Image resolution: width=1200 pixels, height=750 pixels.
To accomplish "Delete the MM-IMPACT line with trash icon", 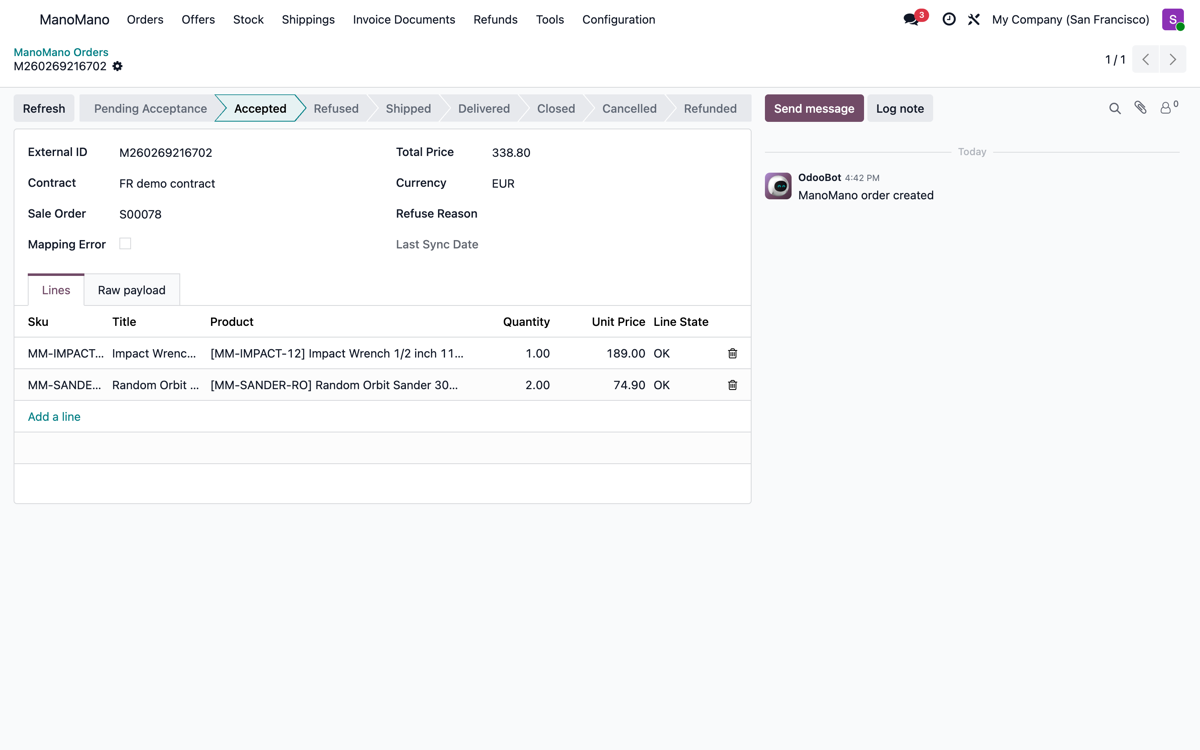I will coord(732,353).
